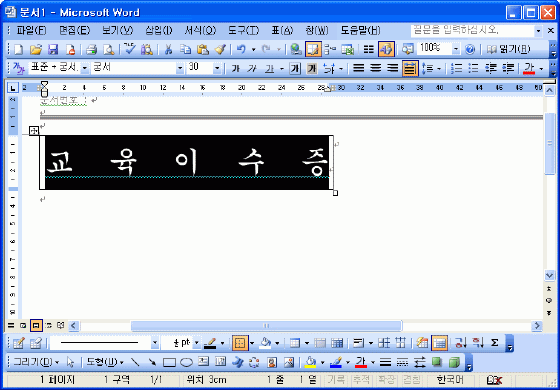This screenshot has height=390, width=560.
Task: Open the 도형(U) AutoShapes button
Action: 105,363
